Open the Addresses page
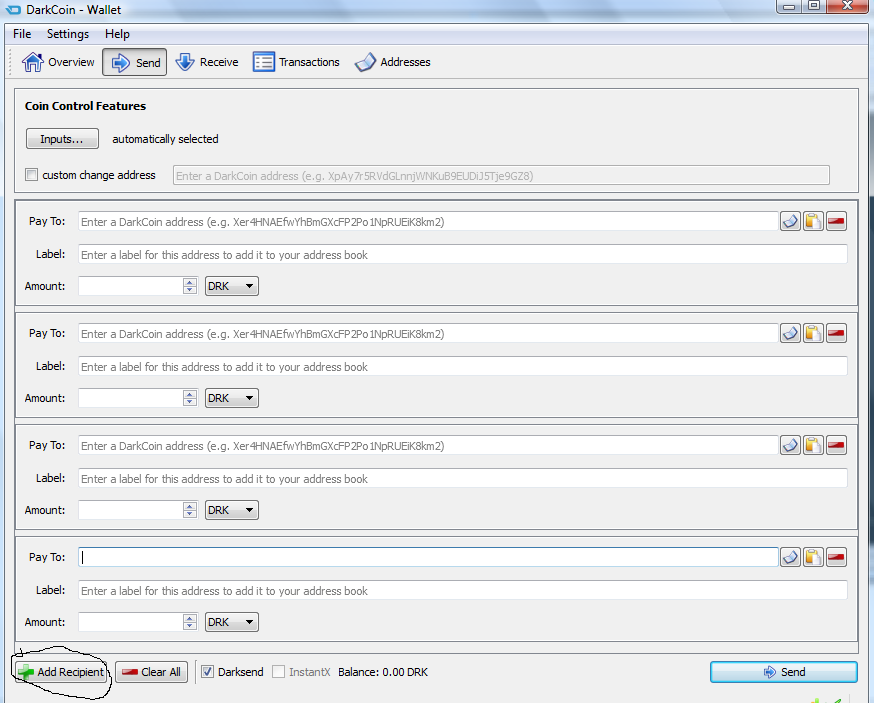Image resolution: width=874 pixels, height=703 pixels. [392, 62]
